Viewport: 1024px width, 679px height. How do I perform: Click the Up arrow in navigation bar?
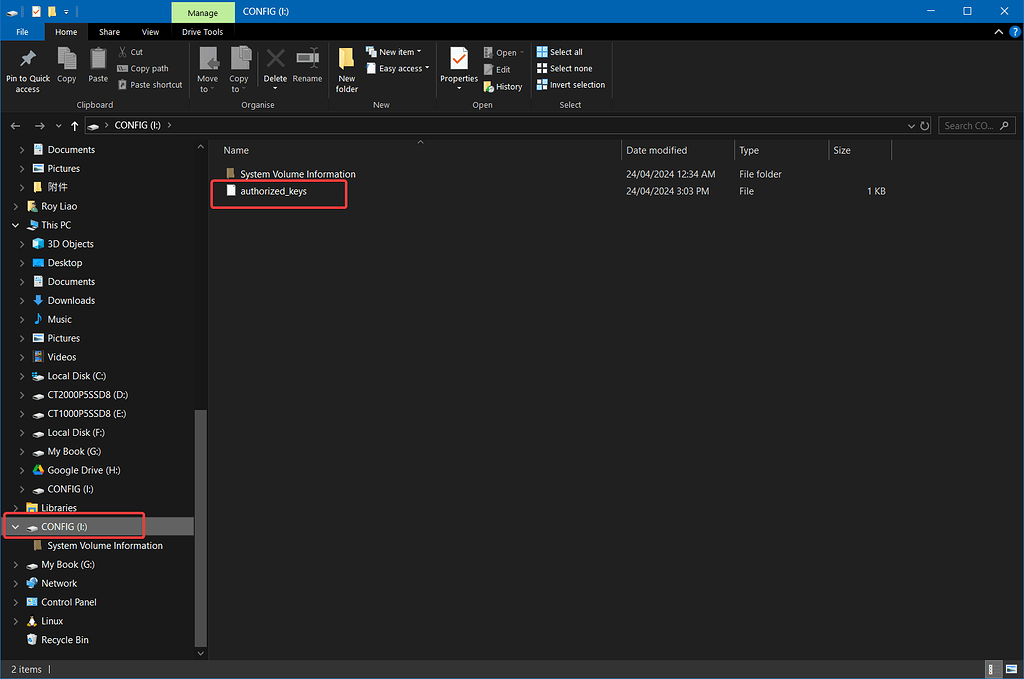point(75,125)
